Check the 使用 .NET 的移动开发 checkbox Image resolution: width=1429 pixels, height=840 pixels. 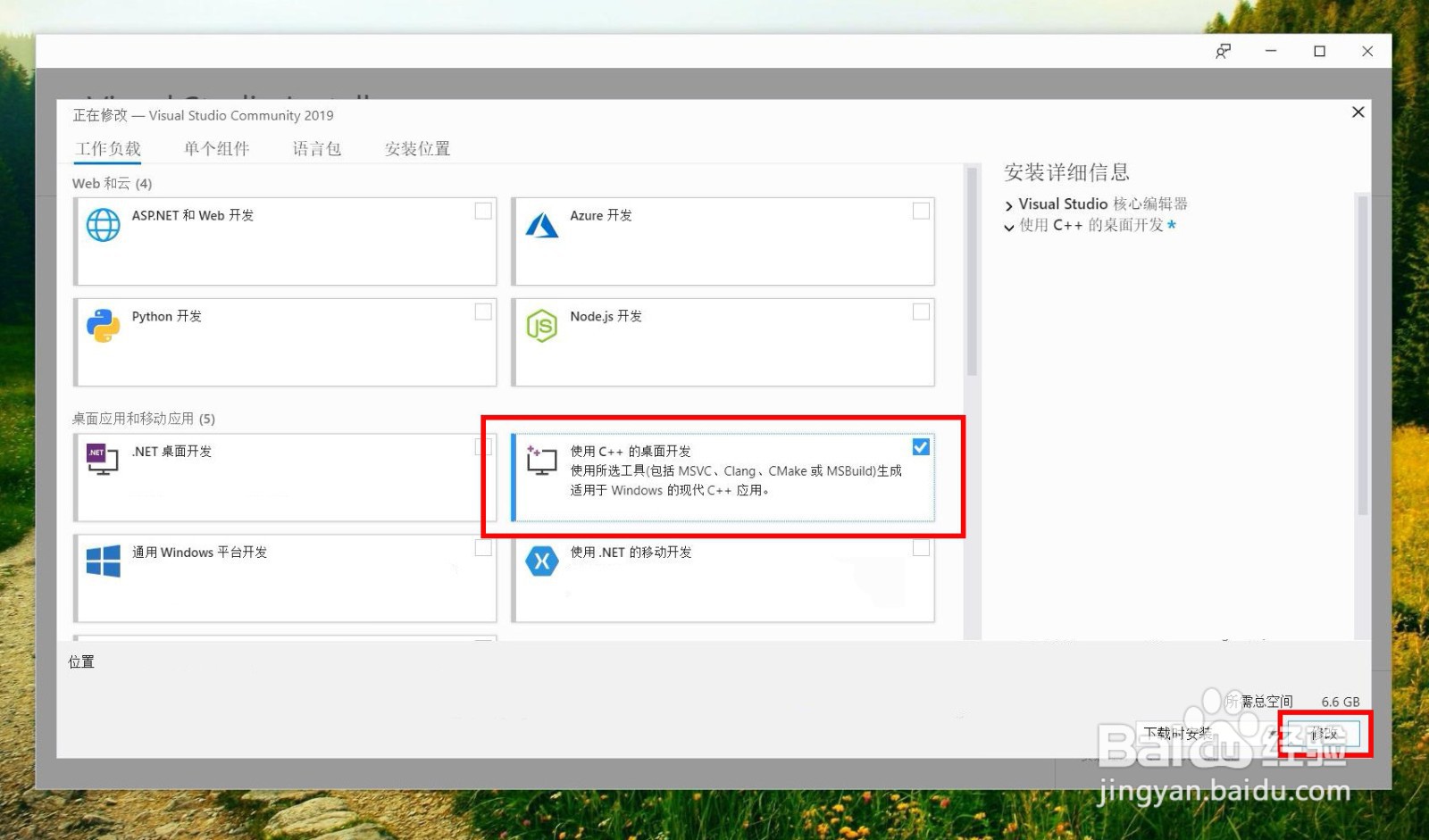[921, 547]
